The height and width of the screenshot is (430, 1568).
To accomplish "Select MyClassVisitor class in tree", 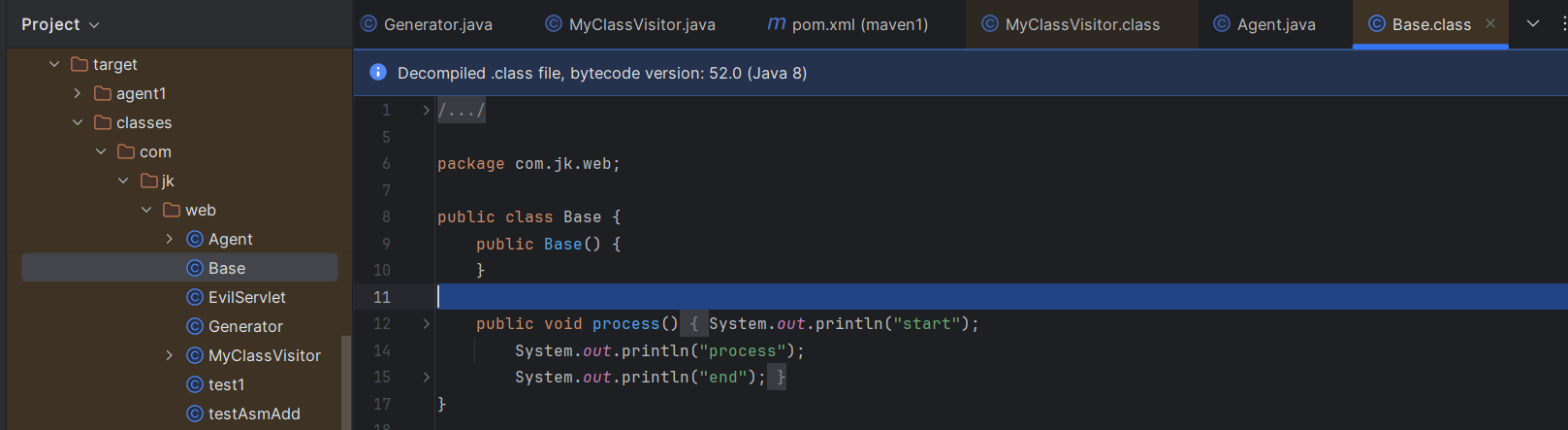I will 264,355.
